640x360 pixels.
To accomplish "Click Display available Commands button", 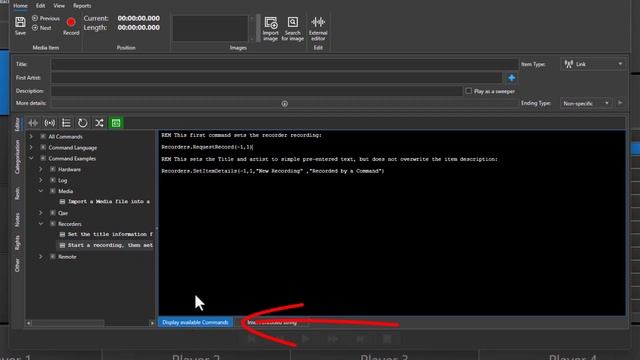I will (x=195, y=322).
